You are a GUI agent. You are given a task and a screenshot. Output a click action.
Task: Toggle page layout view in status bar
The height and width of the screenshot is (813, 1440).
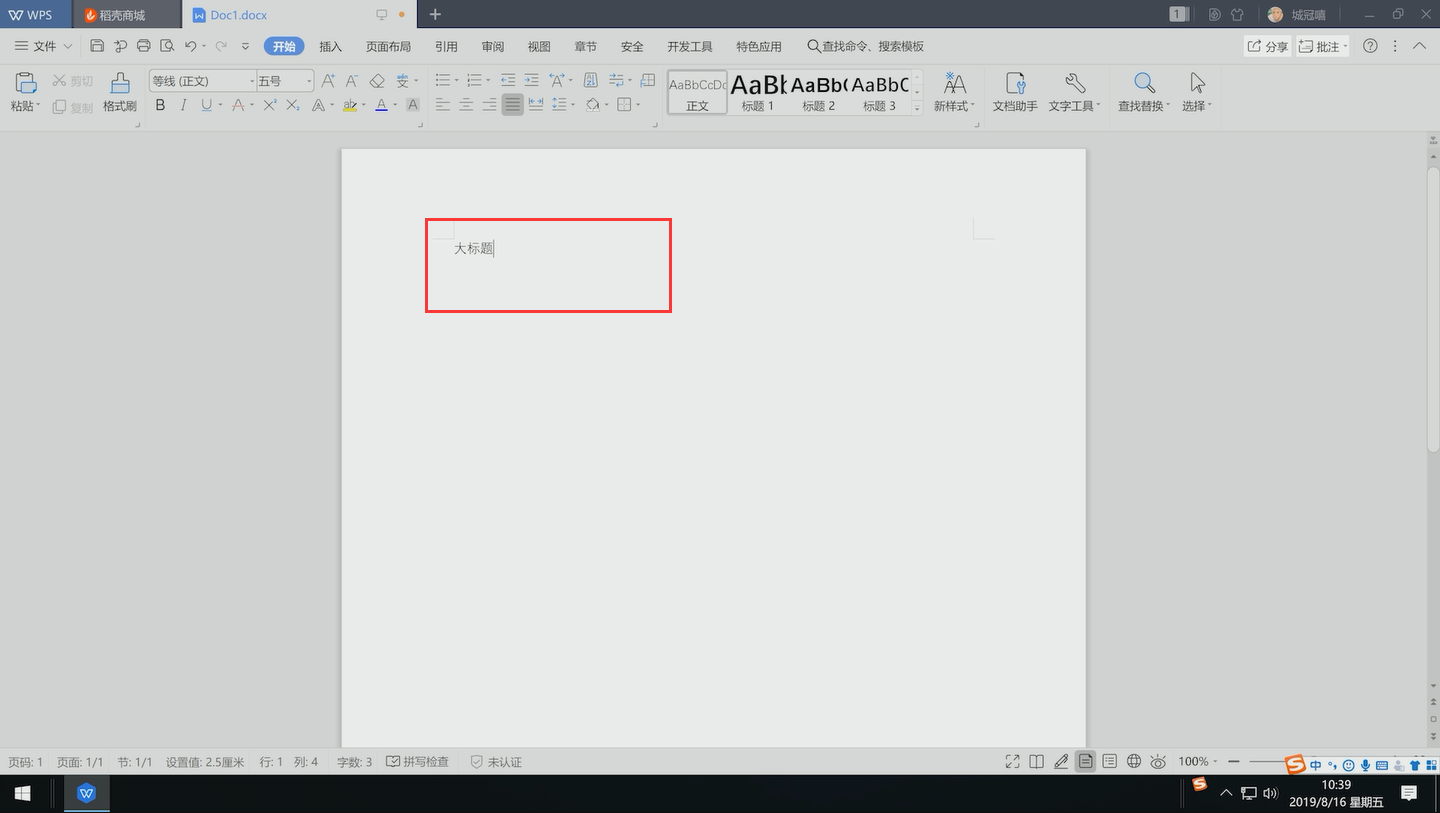tap(1085, 762)
